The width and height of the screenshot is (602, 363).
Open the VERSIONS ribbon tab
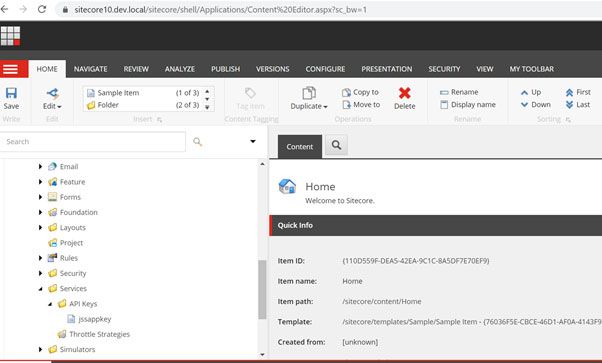273,69
